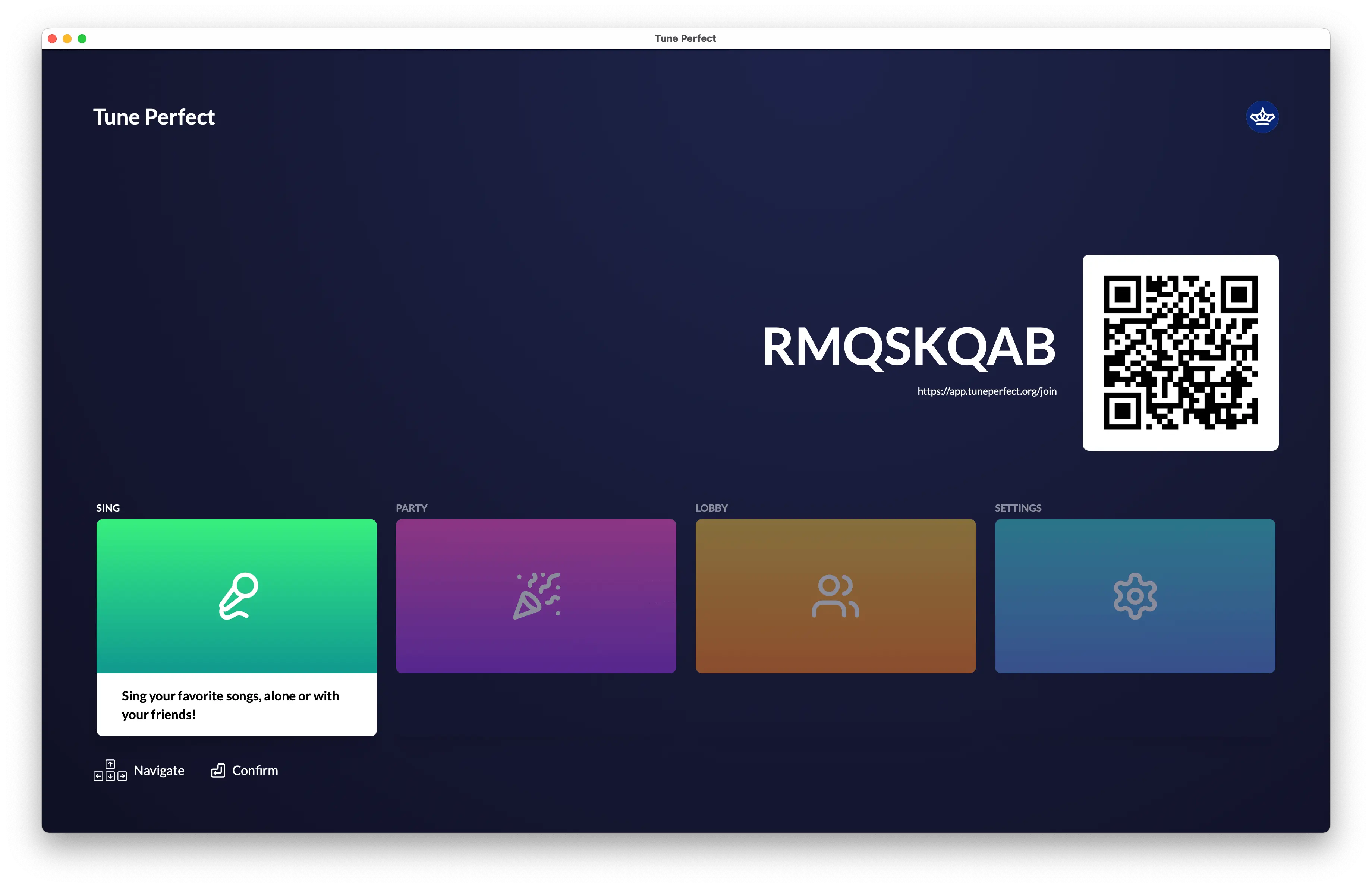Select the LOBBY label
Screen dimensions: 1372x888
click(x=711, y=508)
